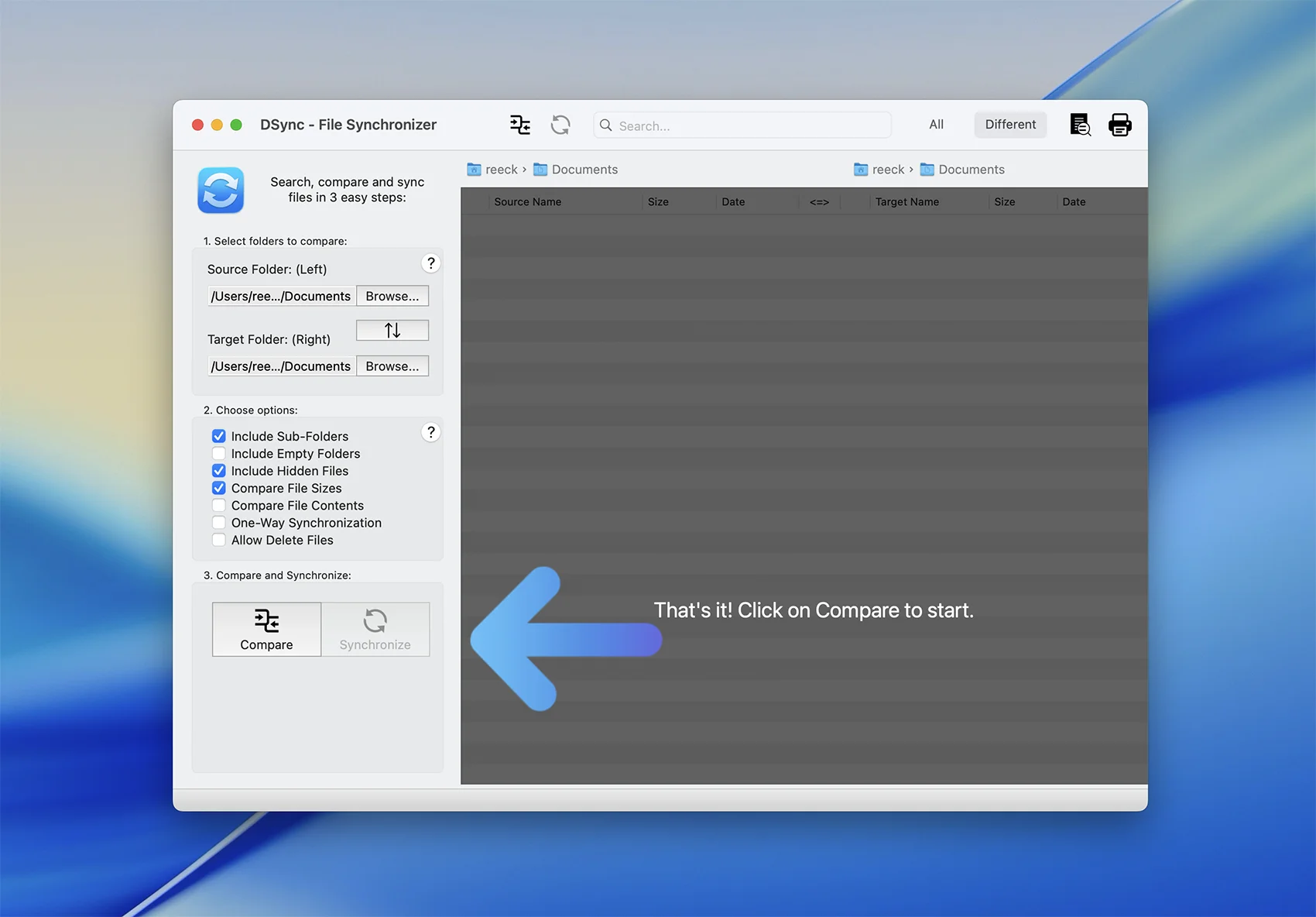The width and height of the screenshot is (1316, 917).
Task: Open the log report icon
Action: (1080, 125)
